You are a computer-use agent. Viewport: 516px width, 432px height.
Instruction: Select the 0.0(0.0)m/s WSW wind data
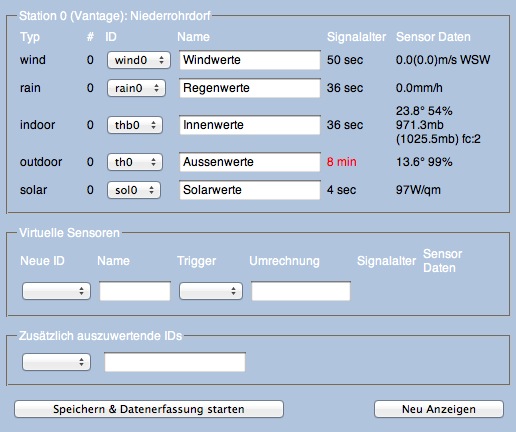(443, 60)
